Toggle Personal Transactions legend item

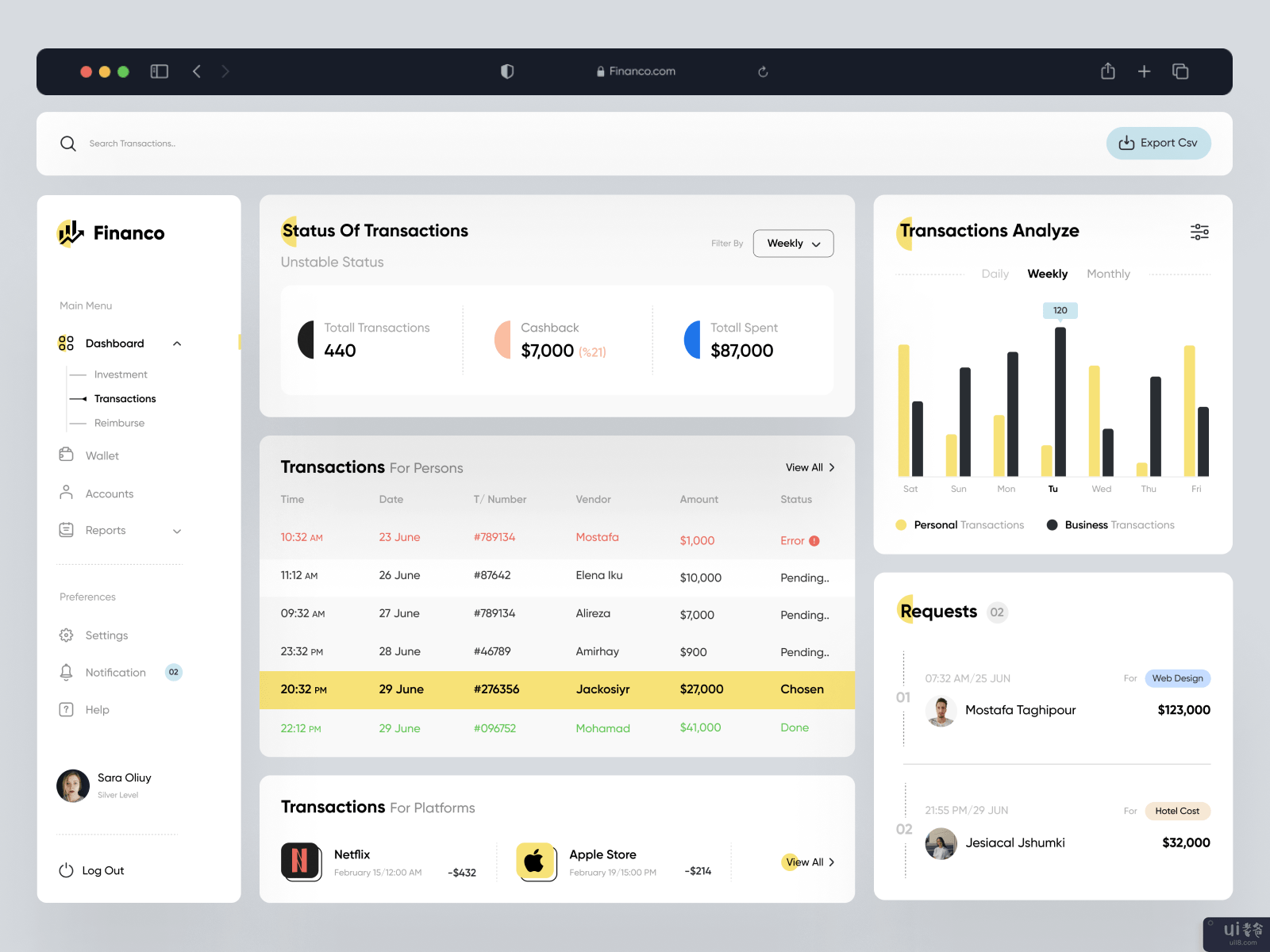960,525
